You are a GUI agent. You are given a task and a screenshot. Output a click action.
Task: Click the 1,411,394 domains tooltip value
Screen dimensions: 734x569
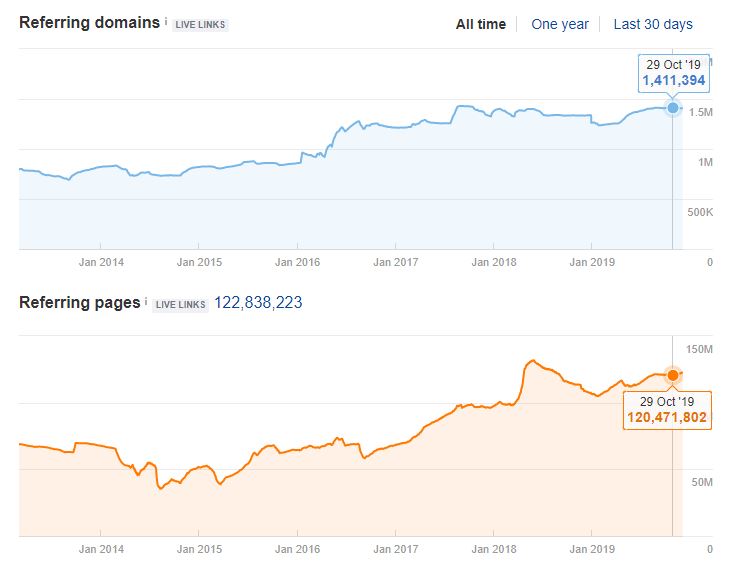tap(674, 80)
